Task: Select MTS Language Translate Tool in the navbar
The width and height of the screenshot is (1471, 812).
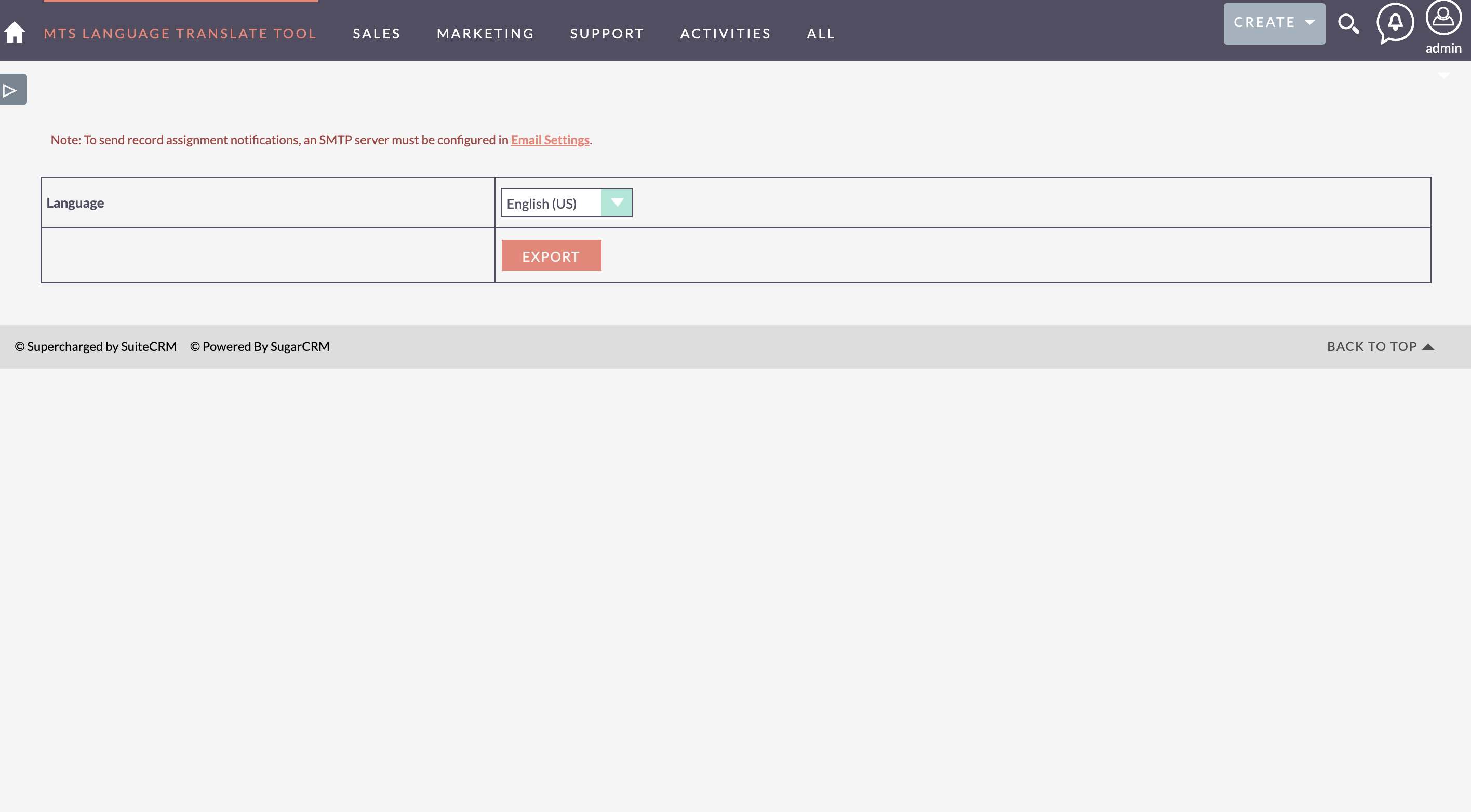Action: click(180, 33)
